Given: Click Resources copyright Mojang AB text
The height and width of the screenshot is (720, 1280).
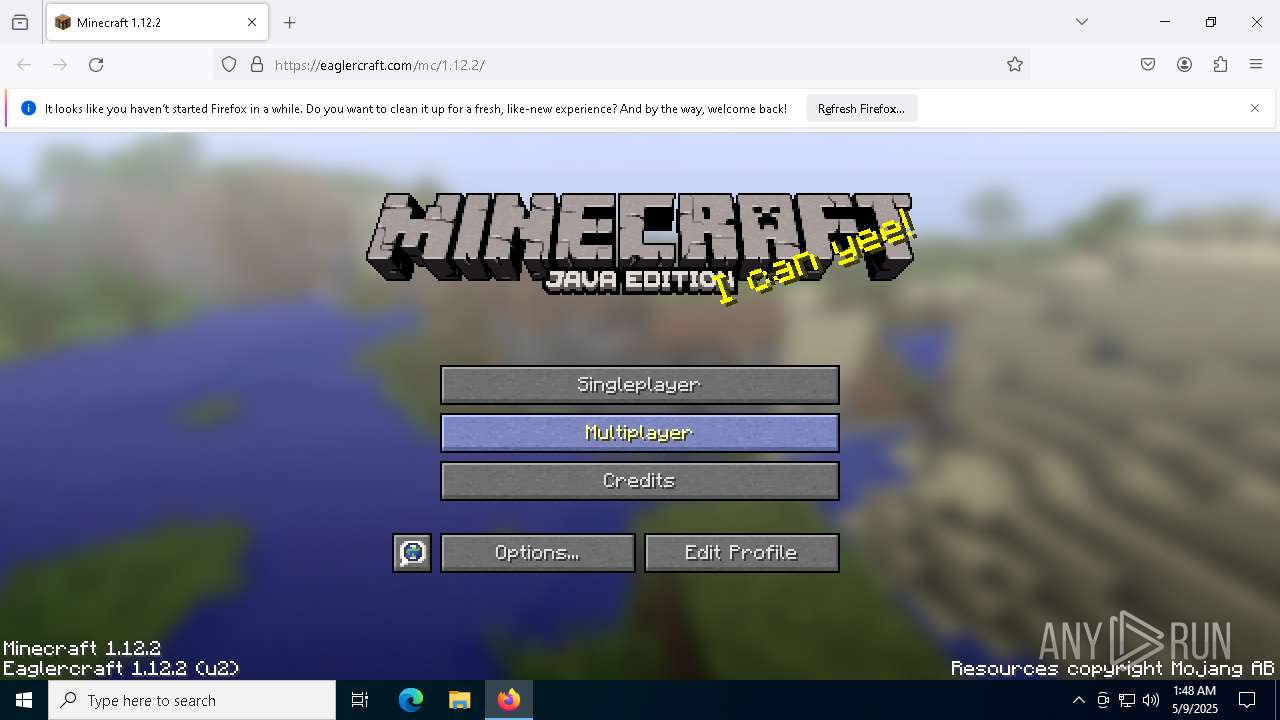Looking at the screenshot, I should click(1112, 668).
